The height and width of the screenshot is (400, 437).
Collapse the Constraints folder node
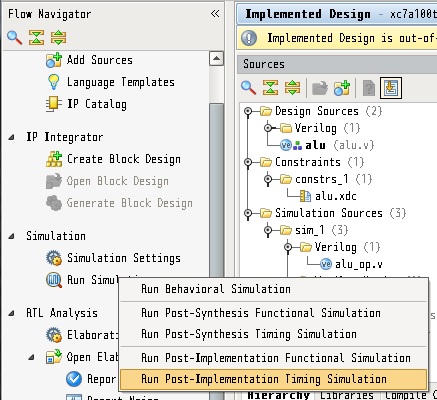(x=248, y=162)
